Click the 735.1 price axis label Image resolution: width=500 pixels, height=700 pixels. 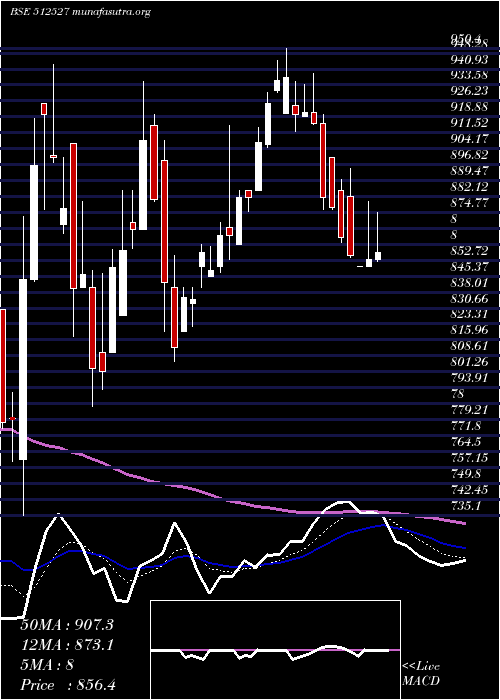point(466,506)
